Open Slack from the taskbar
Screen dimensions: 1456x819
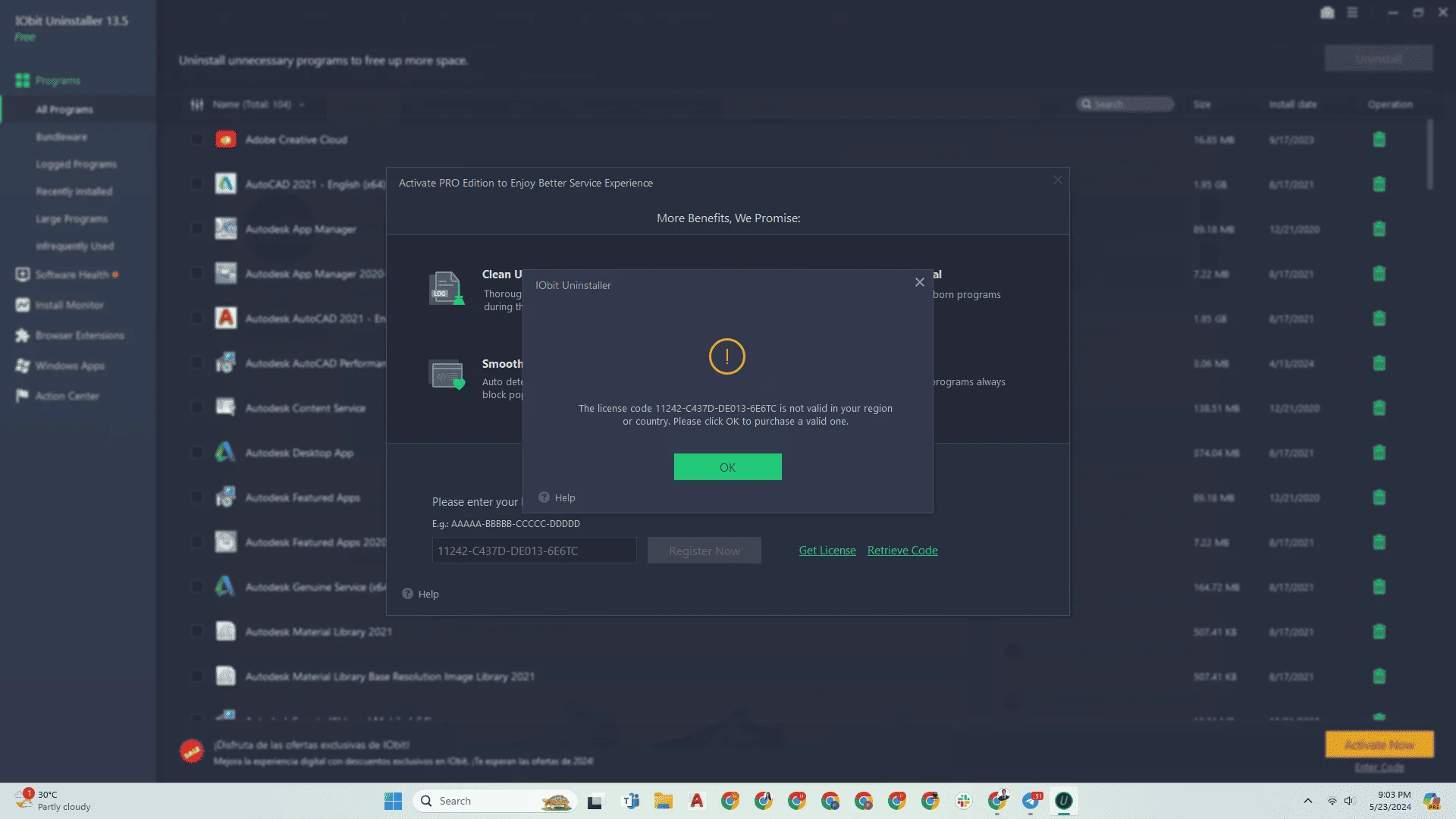964,801
